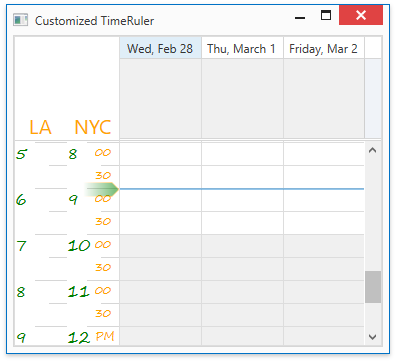396x362 pixels.
Task: Click the green current-time arrow marker
Action: pyautogui.click(x=102, y=189)
